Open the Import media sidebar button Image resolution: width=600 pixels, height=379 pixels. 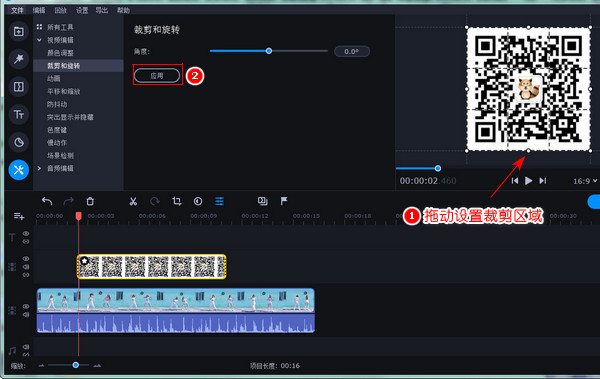tap(18, 31)
